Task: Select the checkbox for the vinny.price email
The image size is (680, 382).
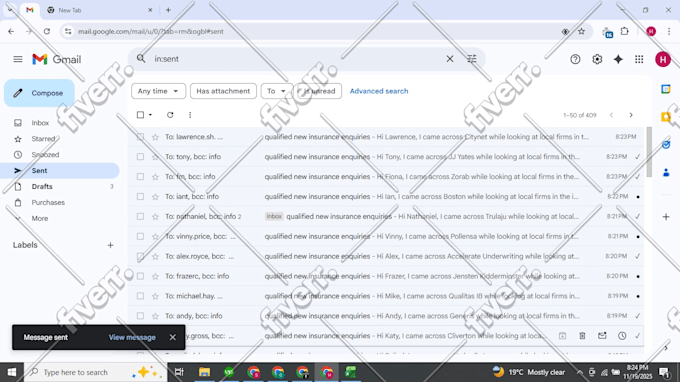Action: (140, 236)
